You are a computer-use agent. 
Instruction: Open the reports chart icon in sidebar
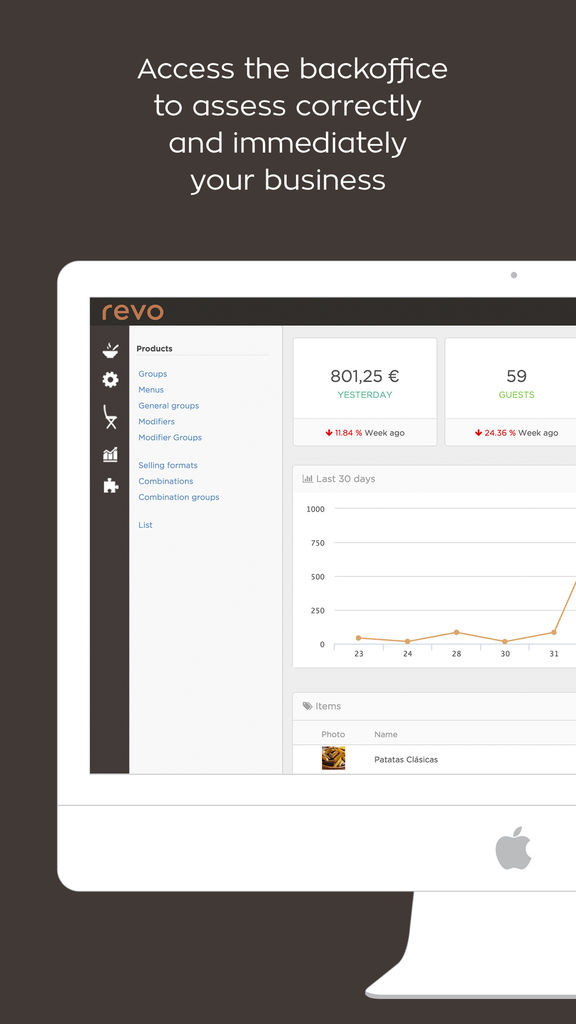tap(110, 455)
